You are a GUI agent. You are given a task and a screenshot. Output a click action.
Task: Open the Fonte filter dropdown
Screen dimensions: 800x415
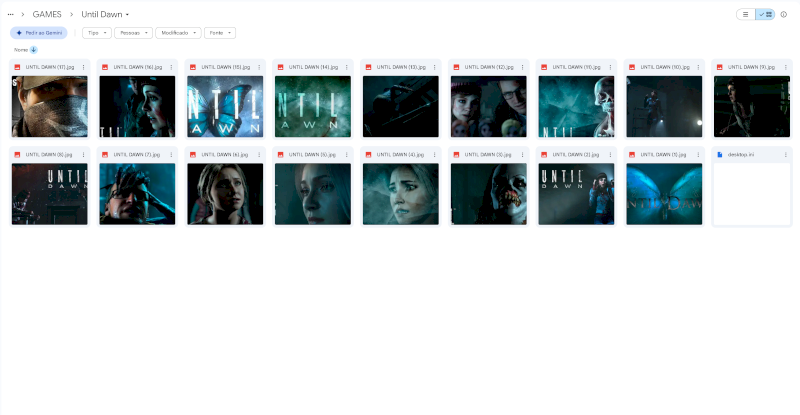[x=220, y=33]
